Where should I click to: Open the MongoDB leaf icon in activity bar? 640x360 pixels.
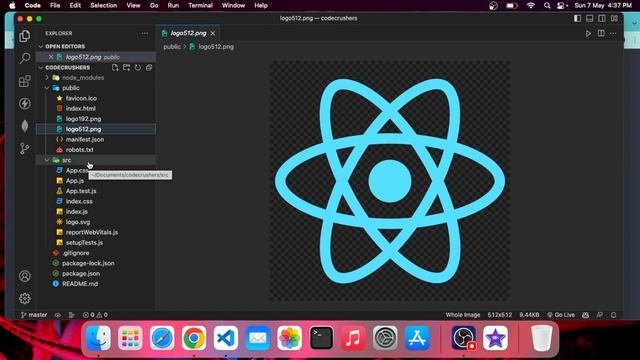[x=24, y=126]
